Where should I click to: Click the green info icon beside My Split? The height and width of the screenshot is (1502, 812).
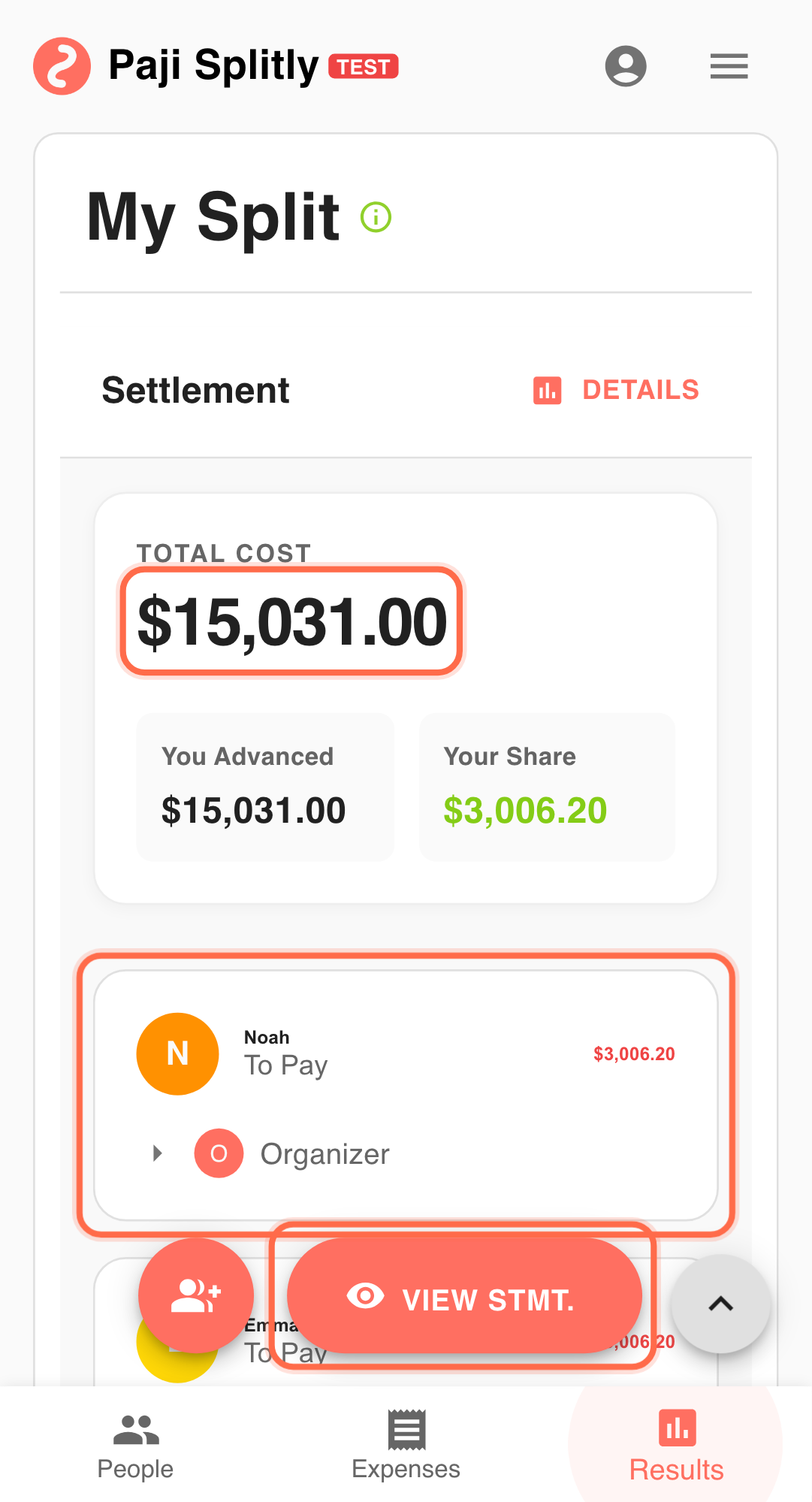(x=376, y=217)
